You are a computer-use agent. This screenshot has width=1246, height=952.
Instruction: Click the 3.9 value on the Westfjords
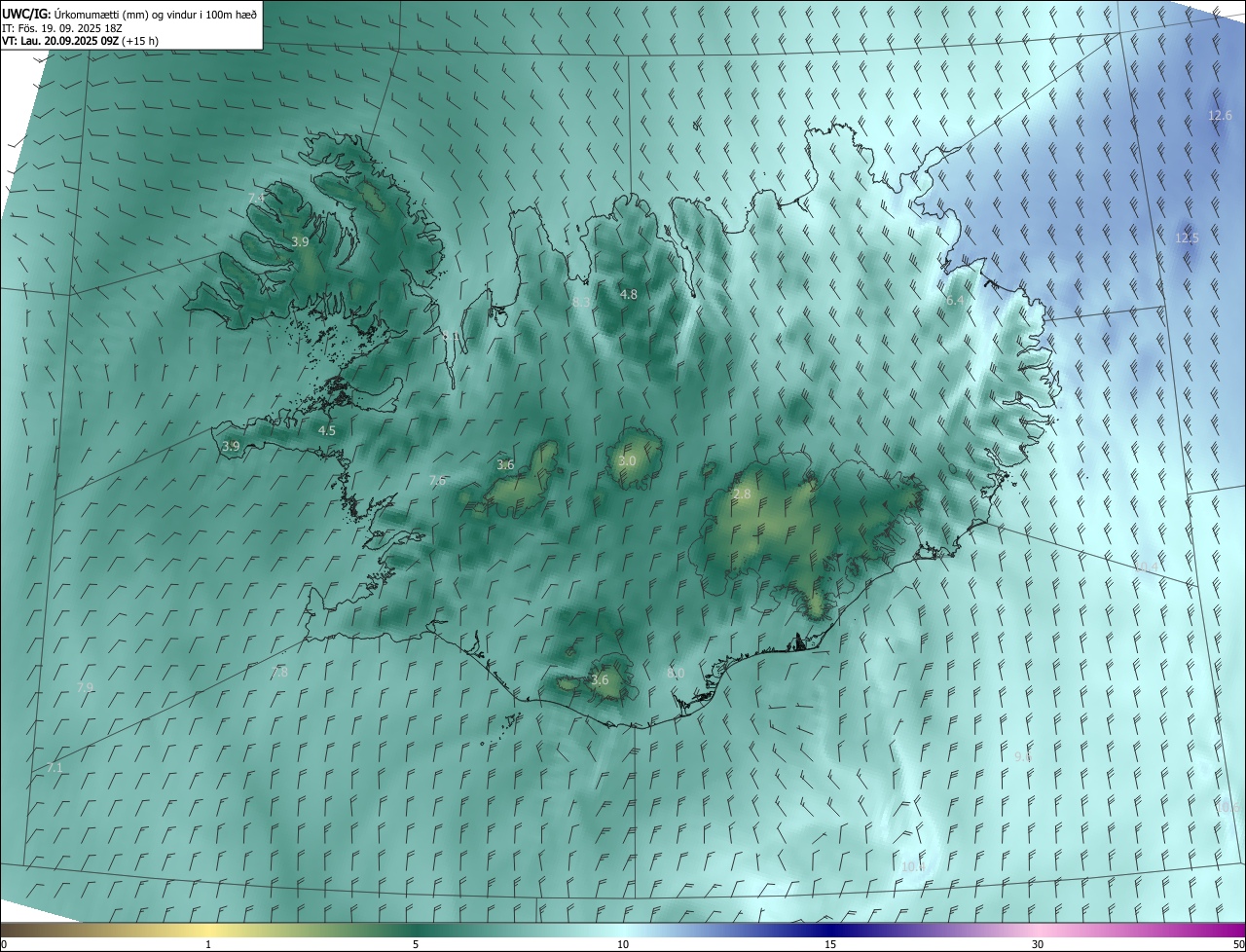click(300, 241)
